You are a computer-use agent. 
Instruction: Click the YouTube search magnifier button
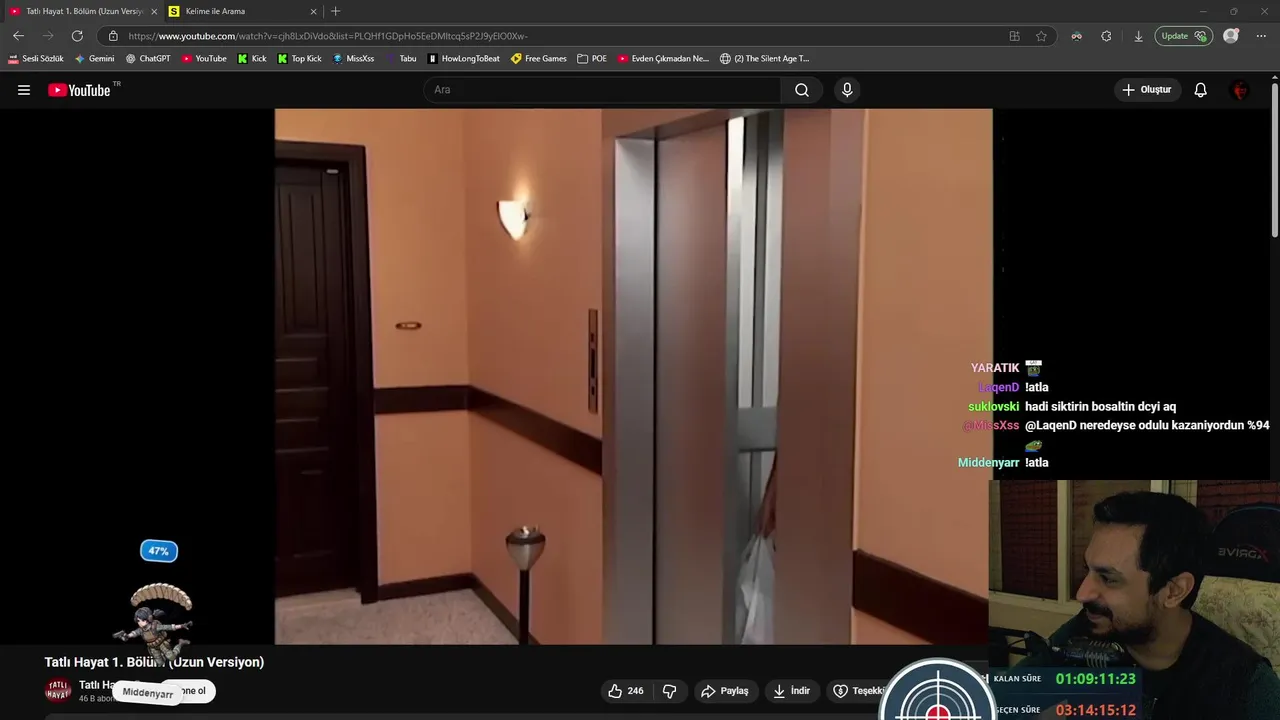click(x=802, y=90)
